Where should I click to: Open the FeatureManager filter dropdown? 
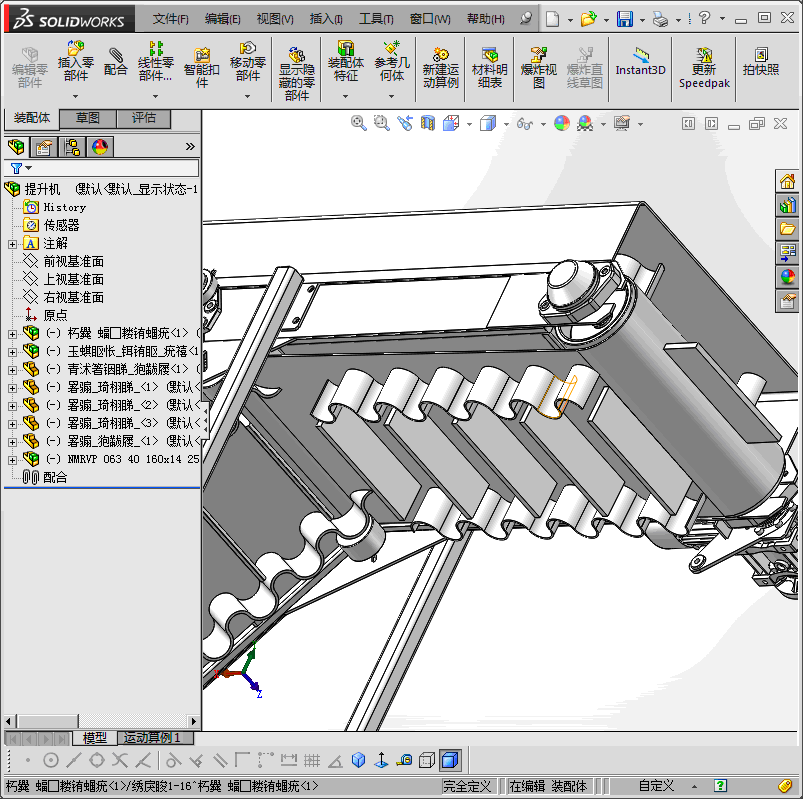(20, 168)
